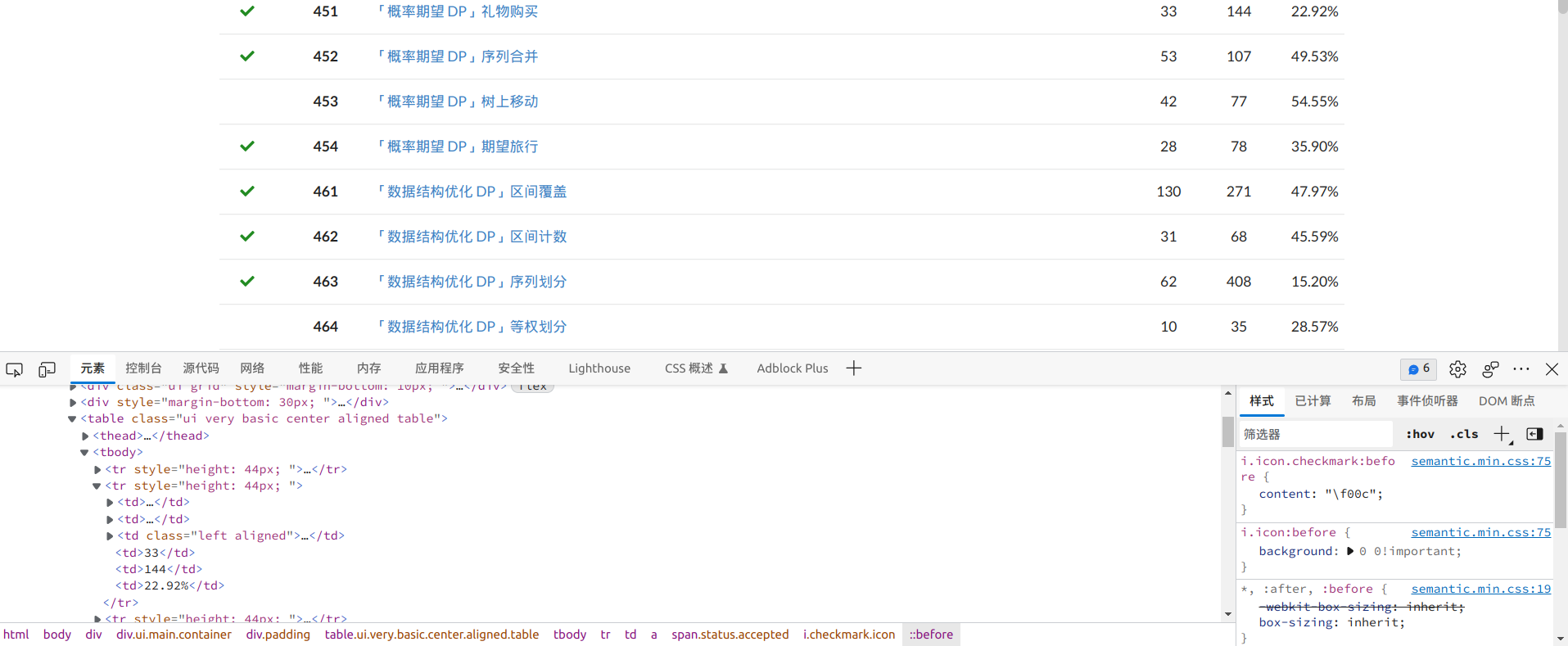1568x646 pixels.
Task: Toggle device emulation mode icon
Action: point(47,369)
